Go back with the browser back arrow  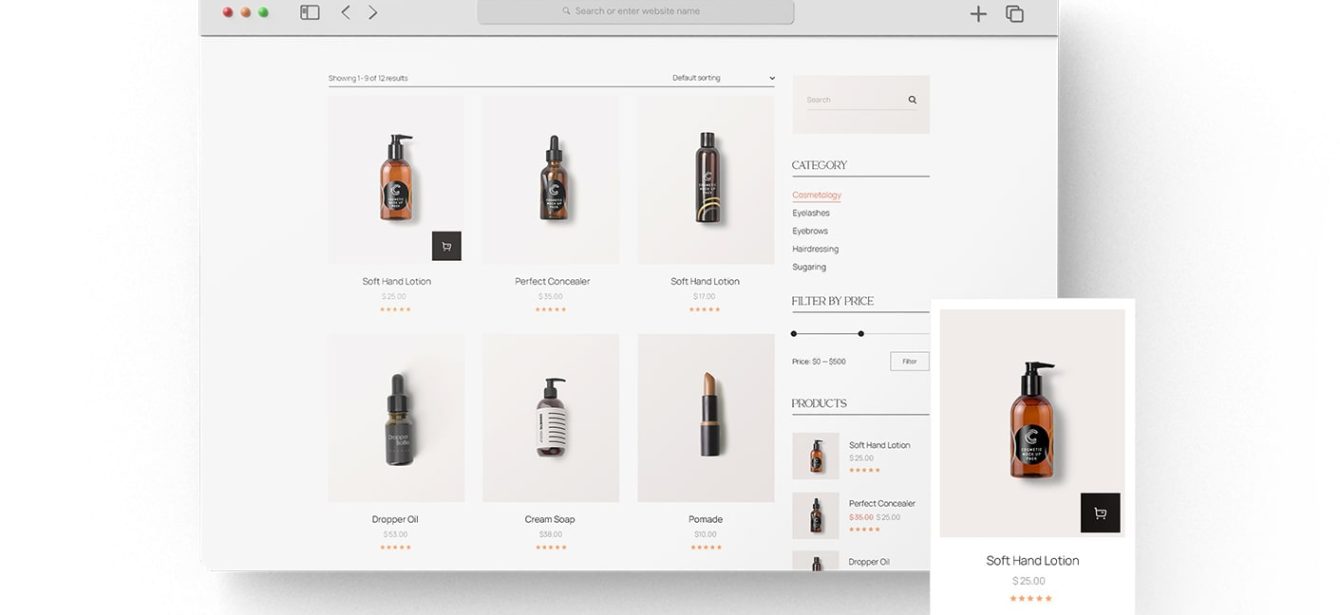point(345,12)
